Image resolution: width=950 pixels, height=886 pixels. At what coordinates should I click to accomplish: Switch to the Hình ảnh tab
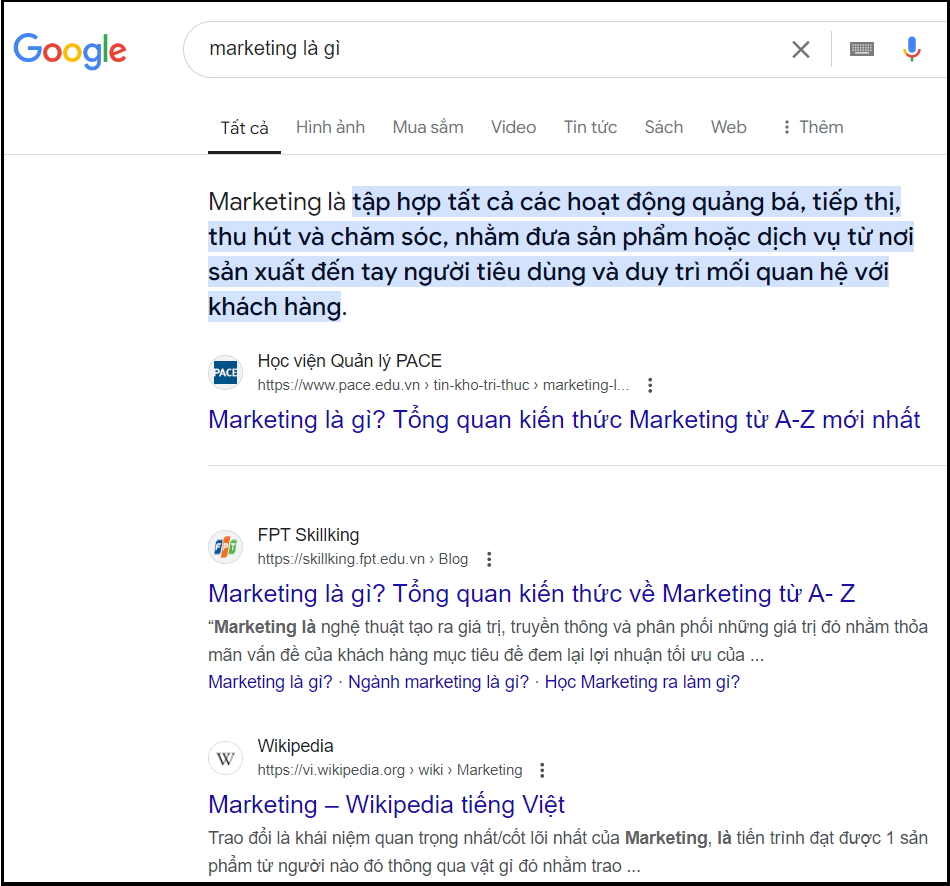(330, 127)
